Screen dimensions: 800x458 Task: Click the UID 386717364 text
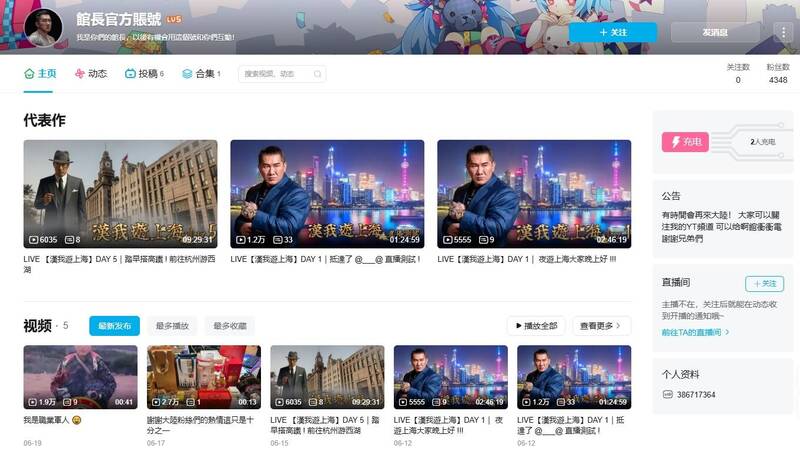coord(696,394)
